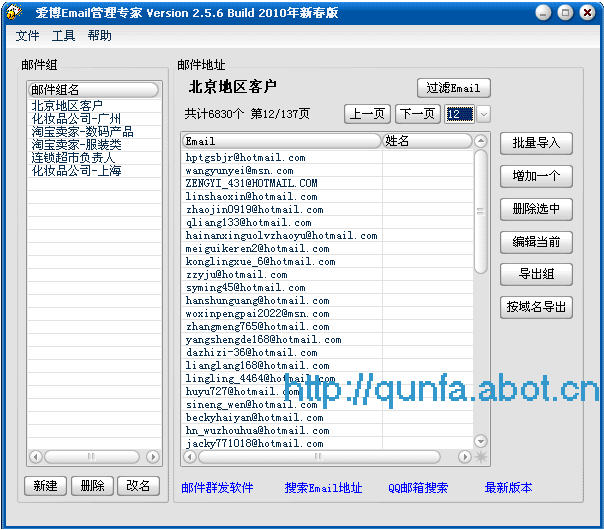Image resolution: width=604 pixels, height=530 pixels.
Task: Select the row hainanxinguolvzhaoyu@hotmail.com
Action: [328, 236]
